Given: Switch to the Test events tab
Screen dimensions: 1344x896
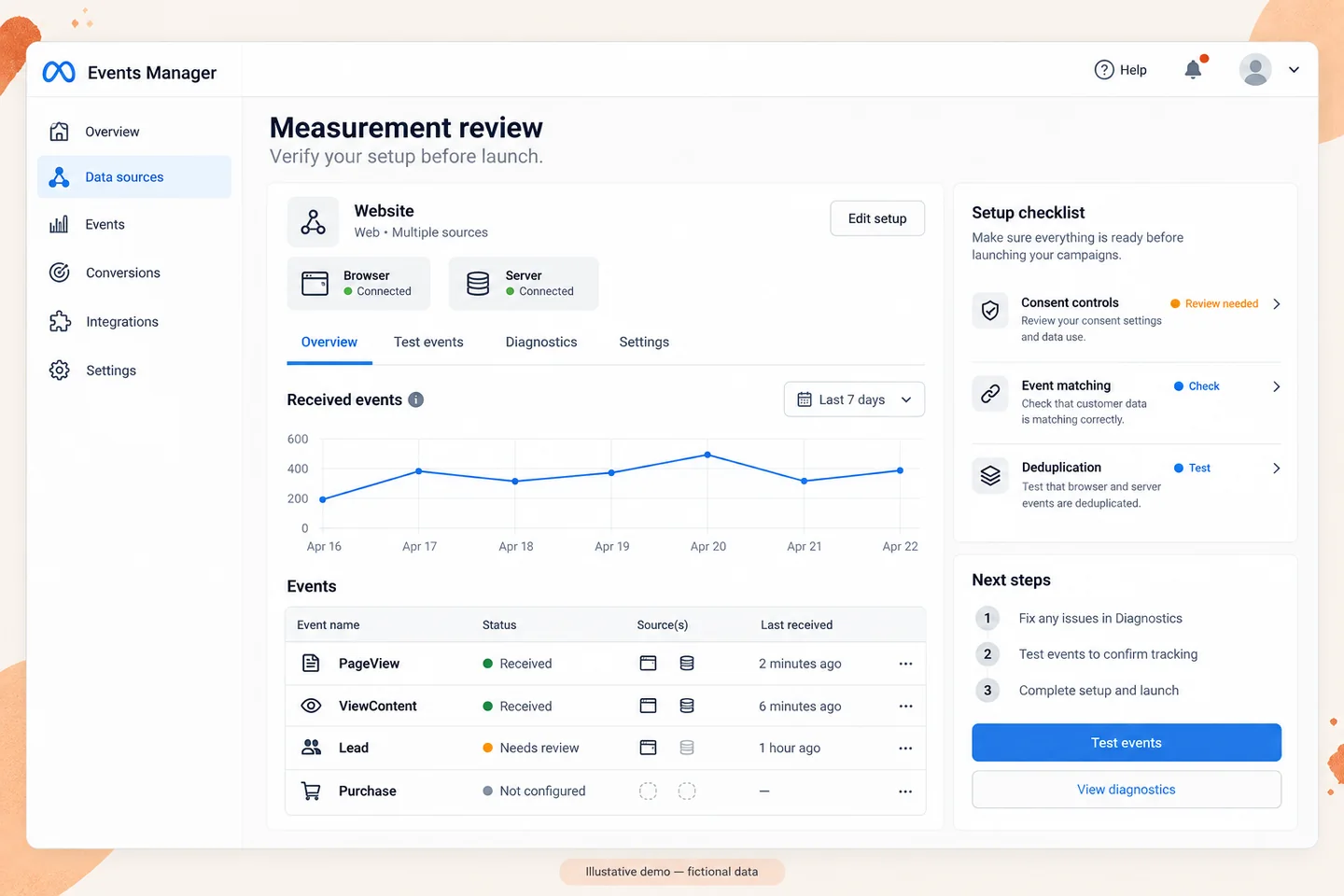Looking at the screenshot, I should point(428,343).
